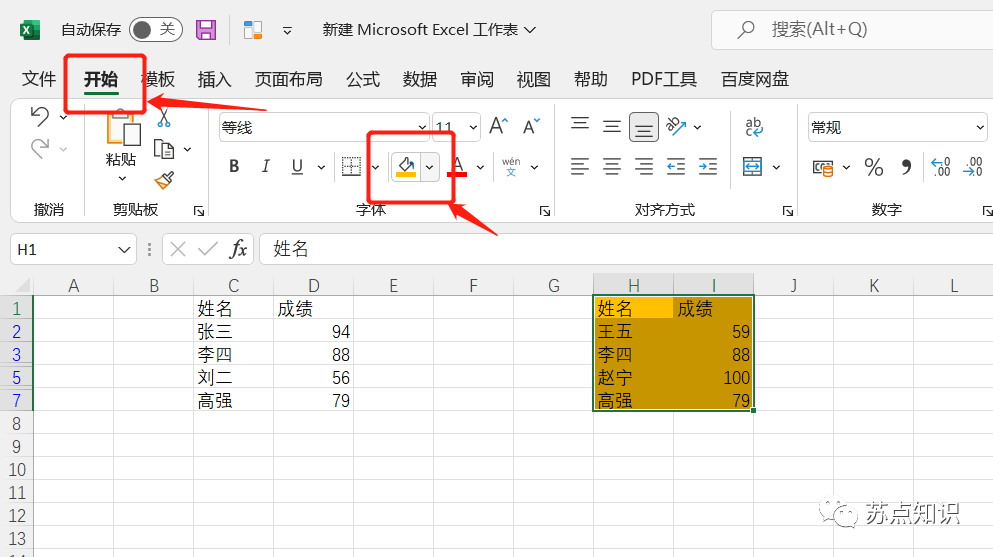This screenshot has height=557, width=993.
Task: Switch to the 公式 tab
Action: pyautogui.click(x=363, y=79)
